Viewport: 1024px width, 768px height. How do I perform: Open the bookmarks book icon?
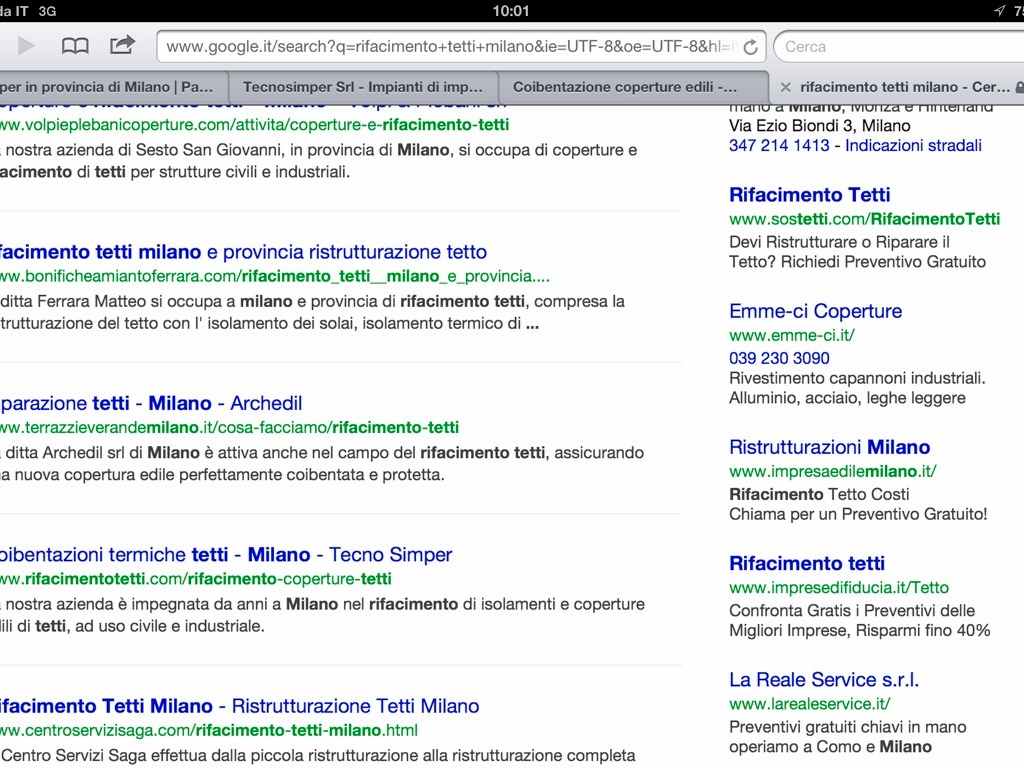(75, 46)
